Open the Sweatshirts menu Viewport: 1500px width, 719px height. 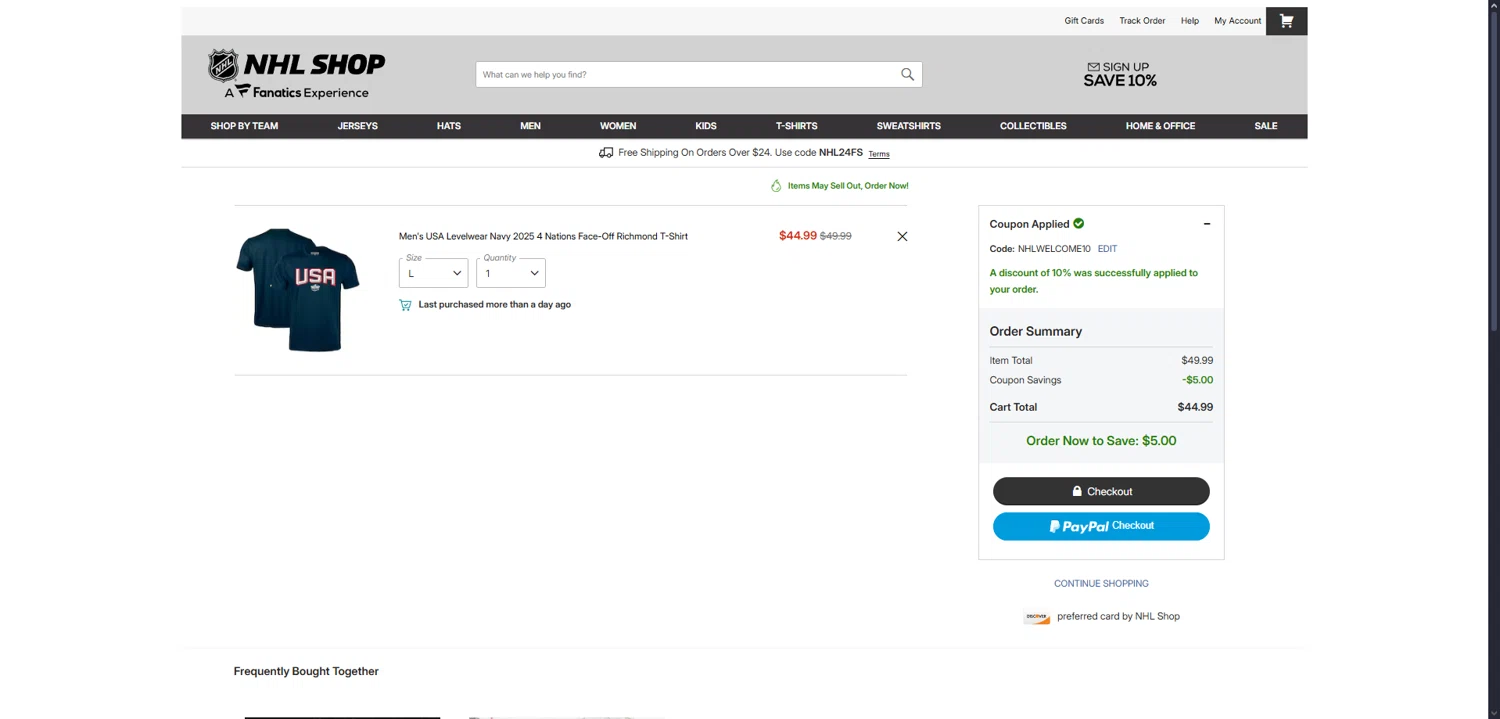909,126
